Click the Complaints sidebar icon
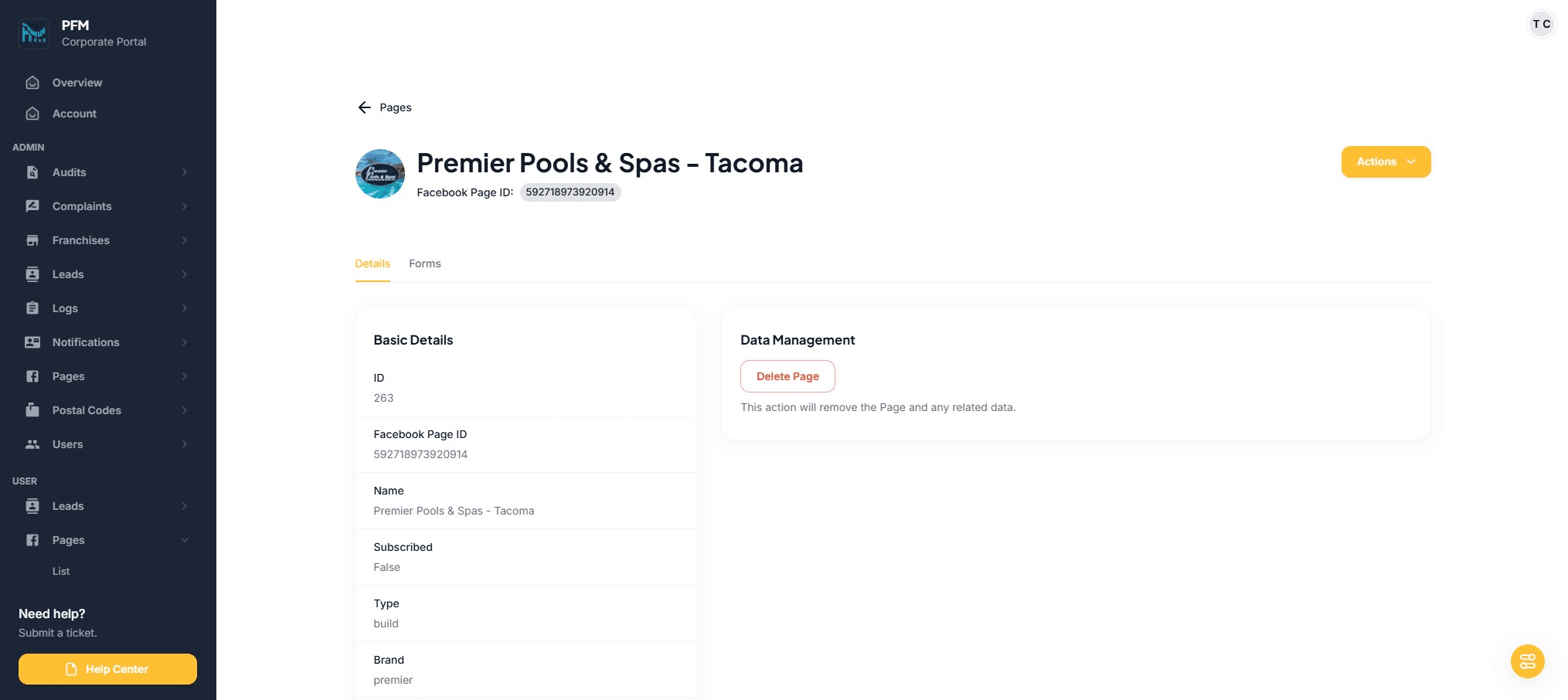 tap(32, 206)
